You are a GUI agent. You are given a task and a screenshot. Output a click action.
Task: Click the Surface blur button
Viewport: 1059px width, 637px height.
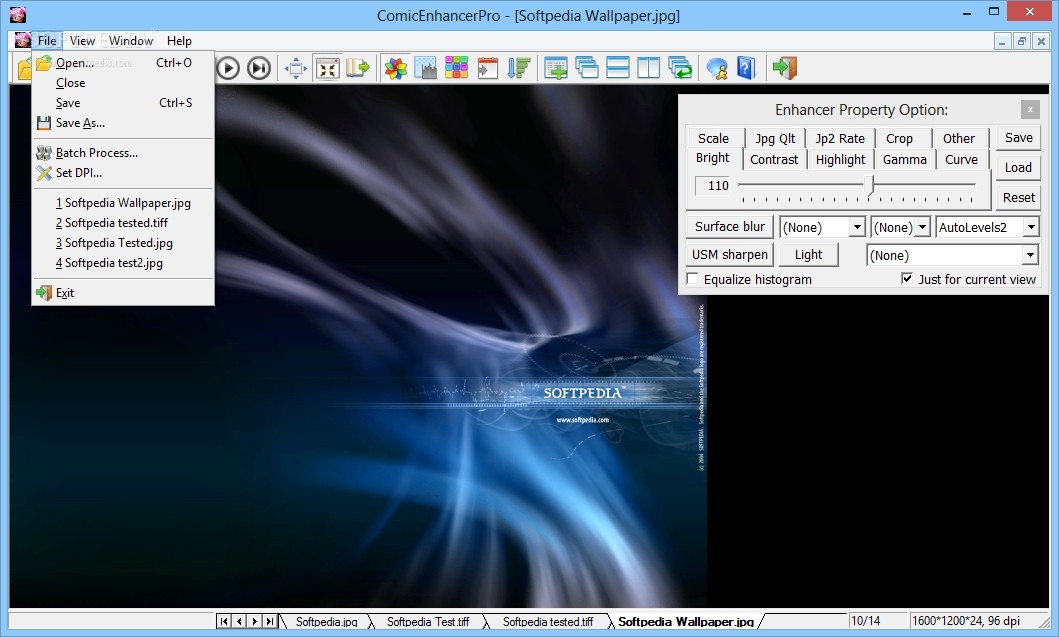pyautogui.click(x=729, y=226)
